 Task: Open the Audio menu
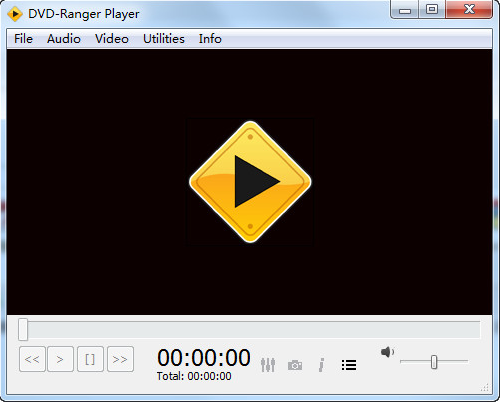point(64,39)
